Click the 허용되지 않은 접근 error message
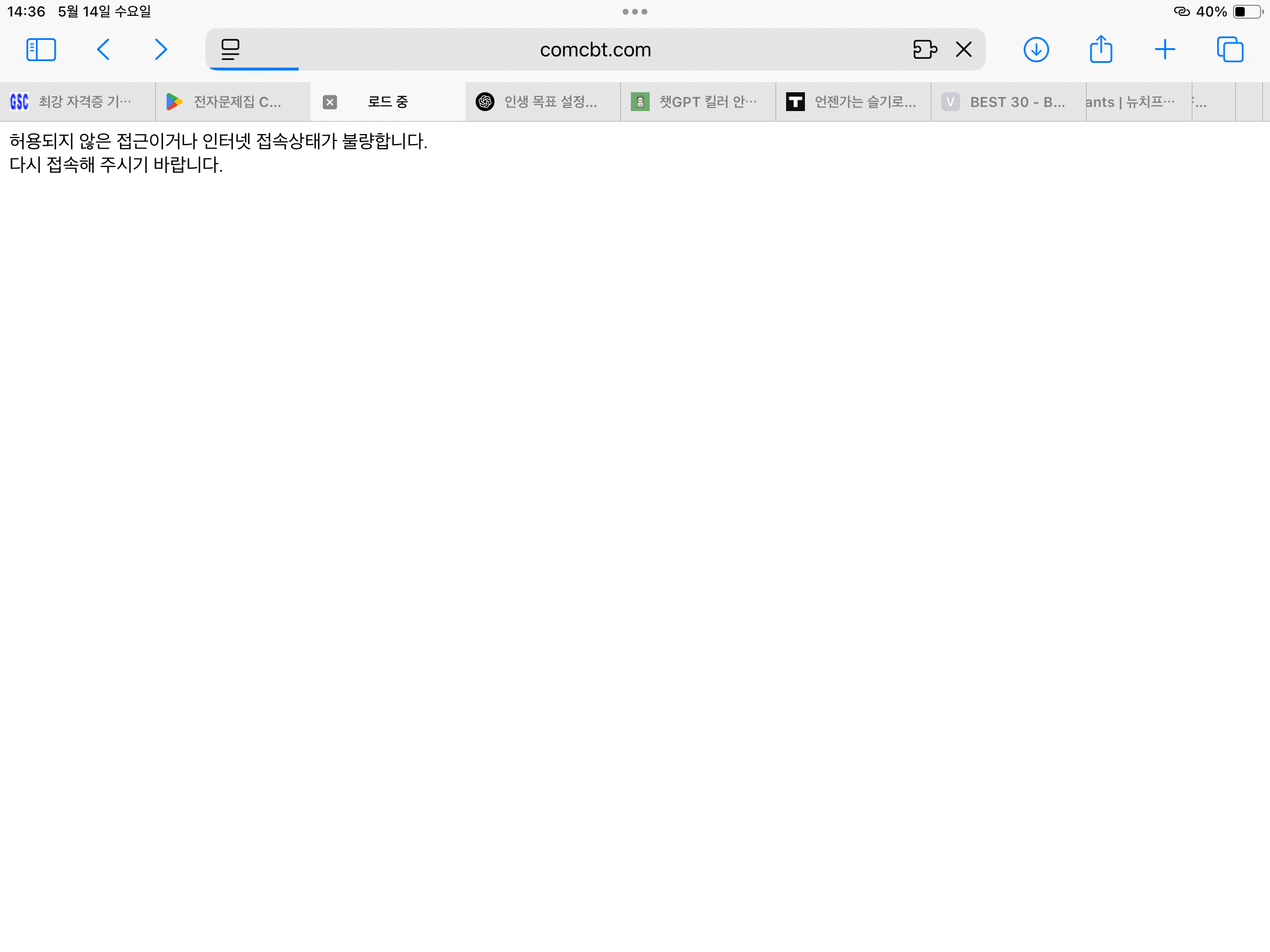Screen dimensions: 1270x952 click(218, 141)
